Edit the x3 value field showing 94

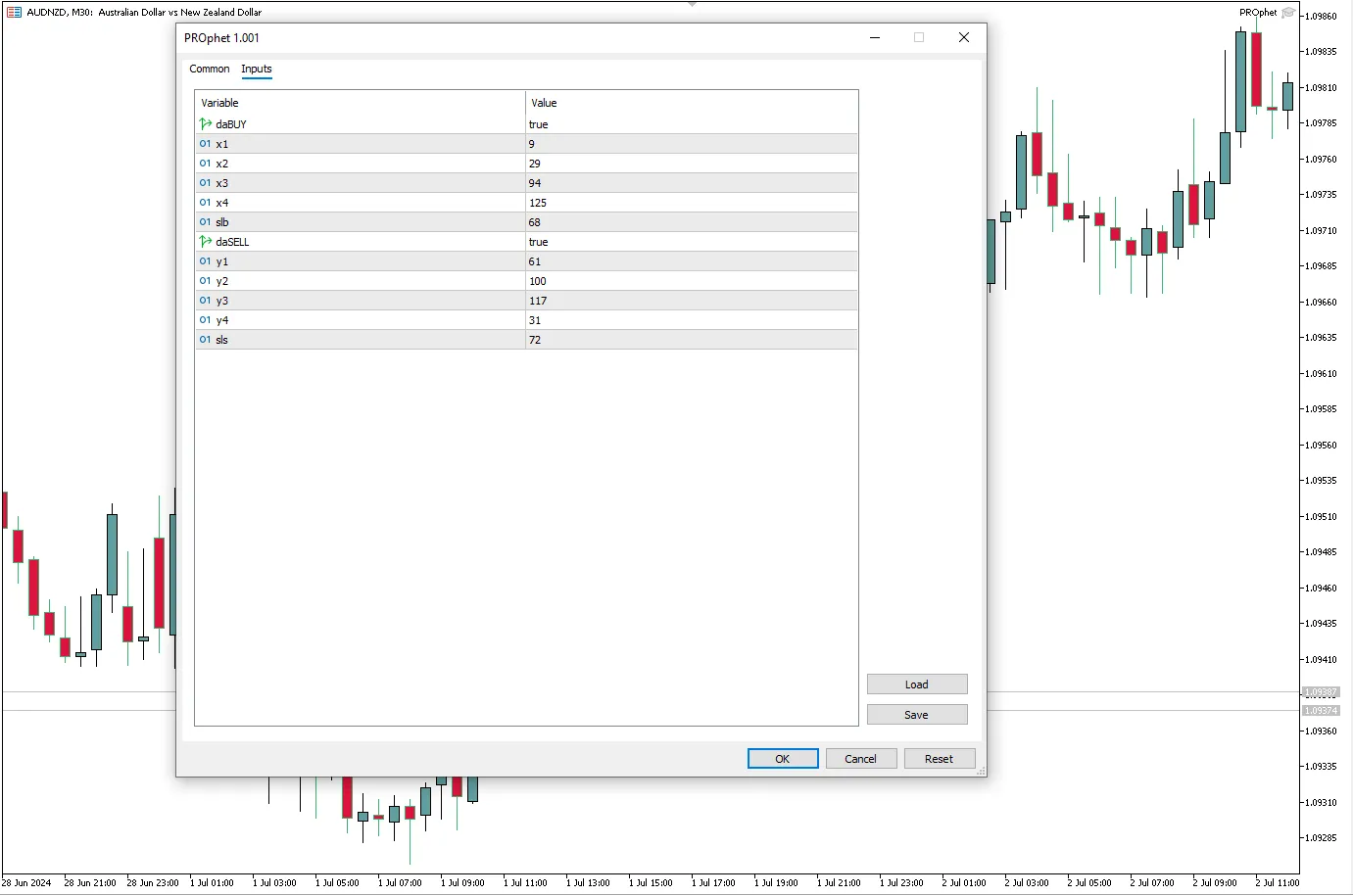692,183
